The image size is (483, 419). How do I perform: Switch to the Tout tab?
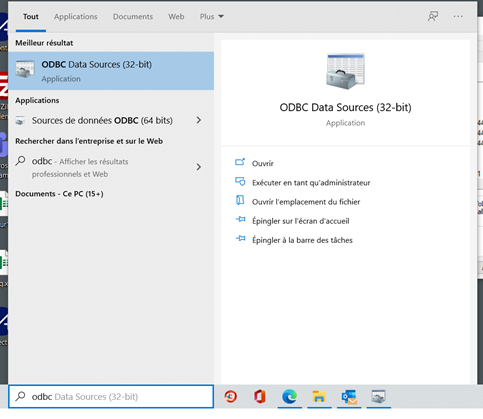pyautogui.click(x=31, y=17)
